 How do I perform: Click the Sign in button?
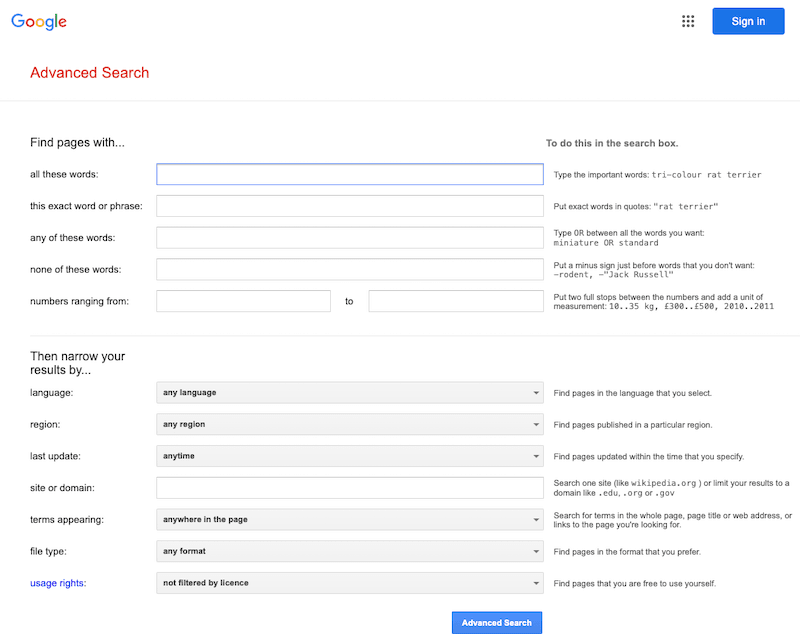click(748, 20)
